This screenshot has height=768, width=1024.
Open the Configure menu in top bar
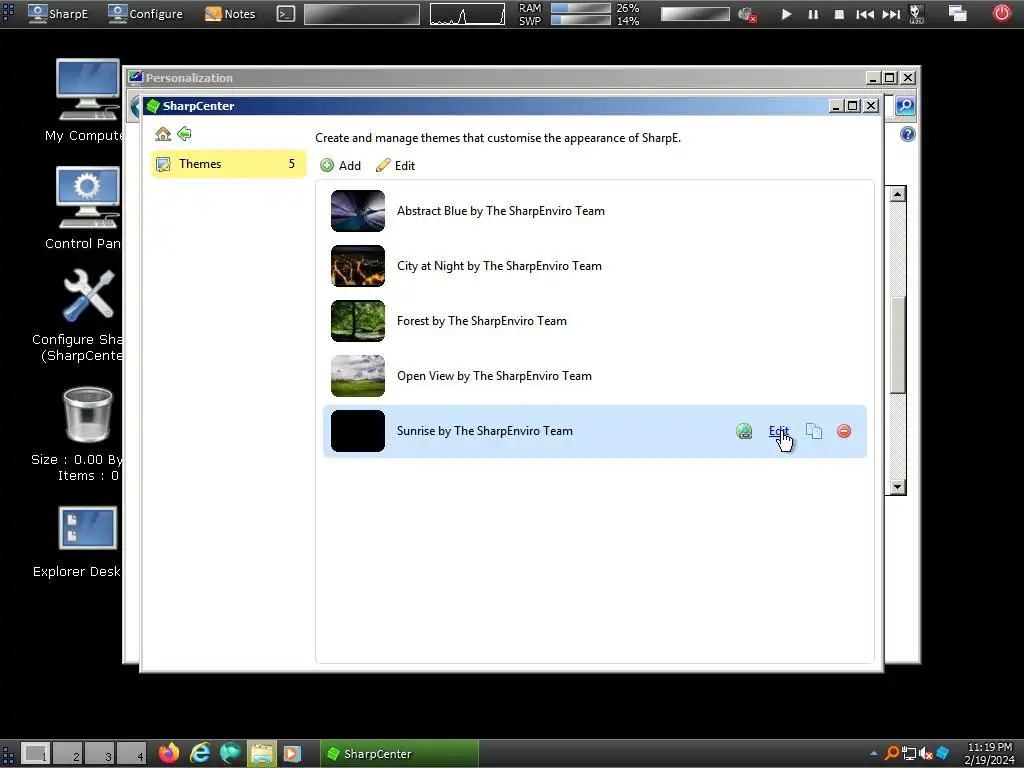145,13
